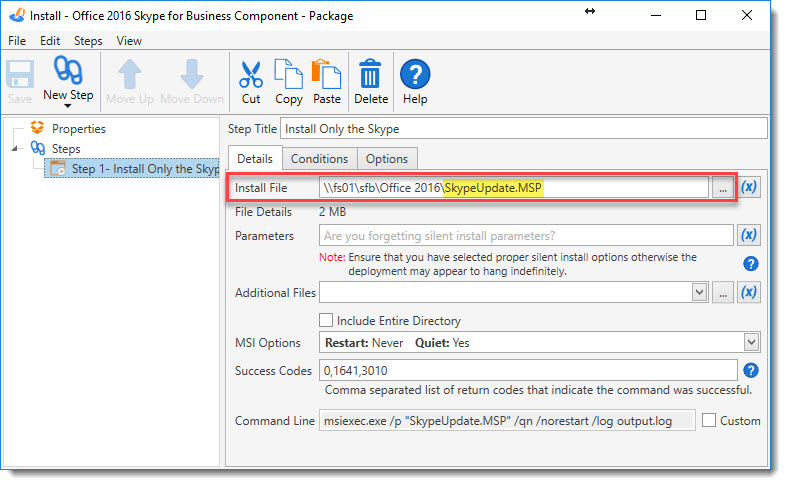
Task: Click the Steps footprints tree icon
Action: [x=38, y=148]
